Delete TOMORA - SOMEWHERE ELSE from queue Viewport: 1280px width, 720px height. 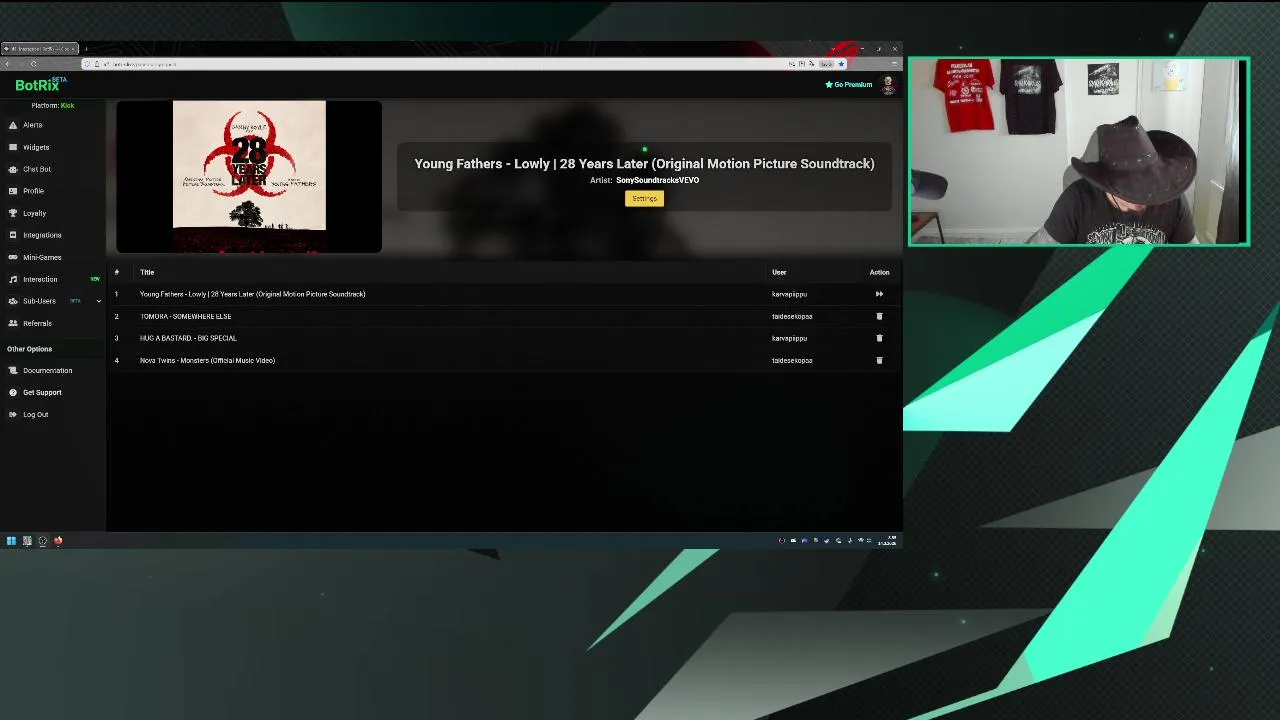click(879, 316)
